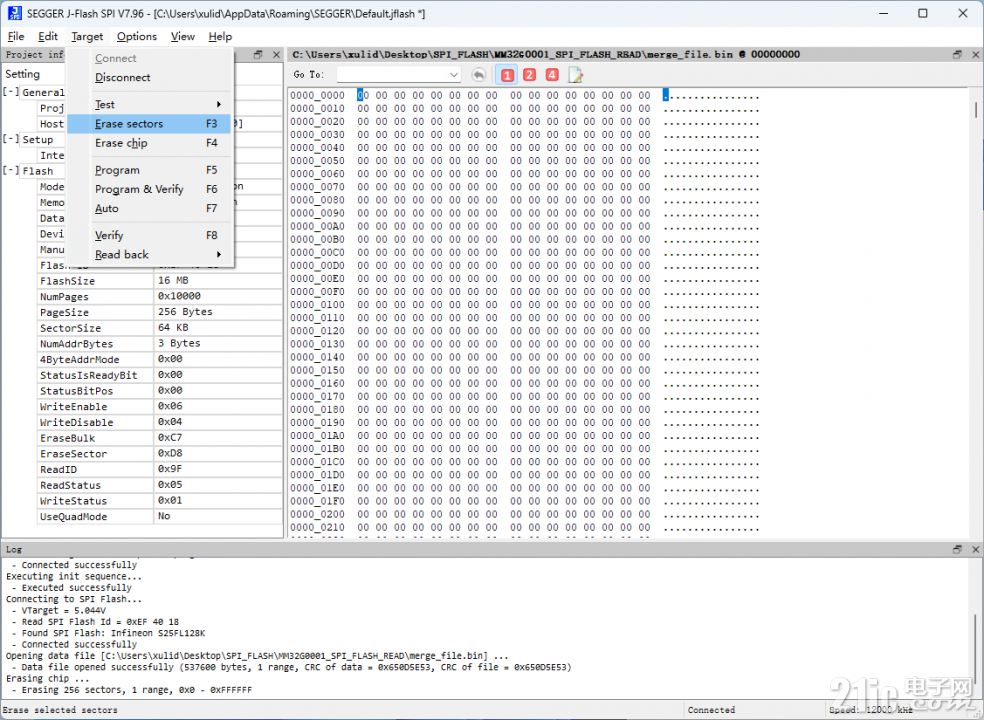984x720 pixels.
Task: Undock the hex data file panel
Action: click(957, 55)
